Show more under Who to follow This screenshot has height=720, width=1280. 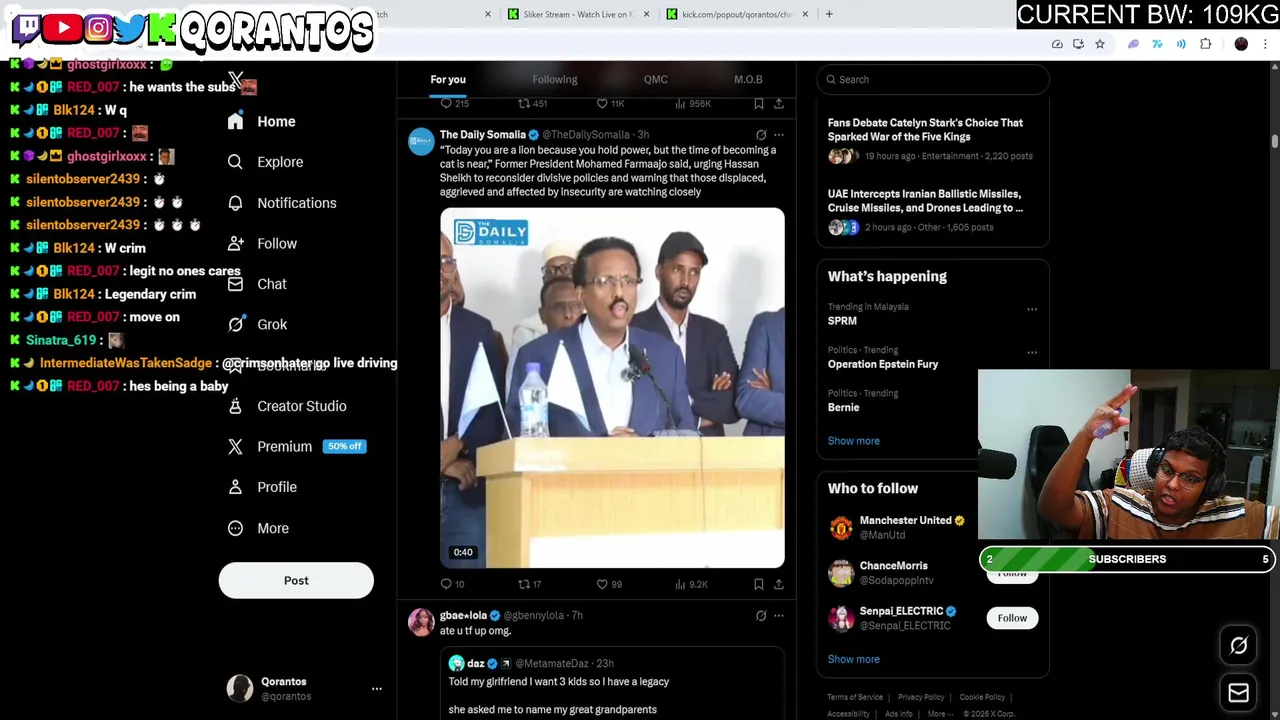tap(854, 660)
